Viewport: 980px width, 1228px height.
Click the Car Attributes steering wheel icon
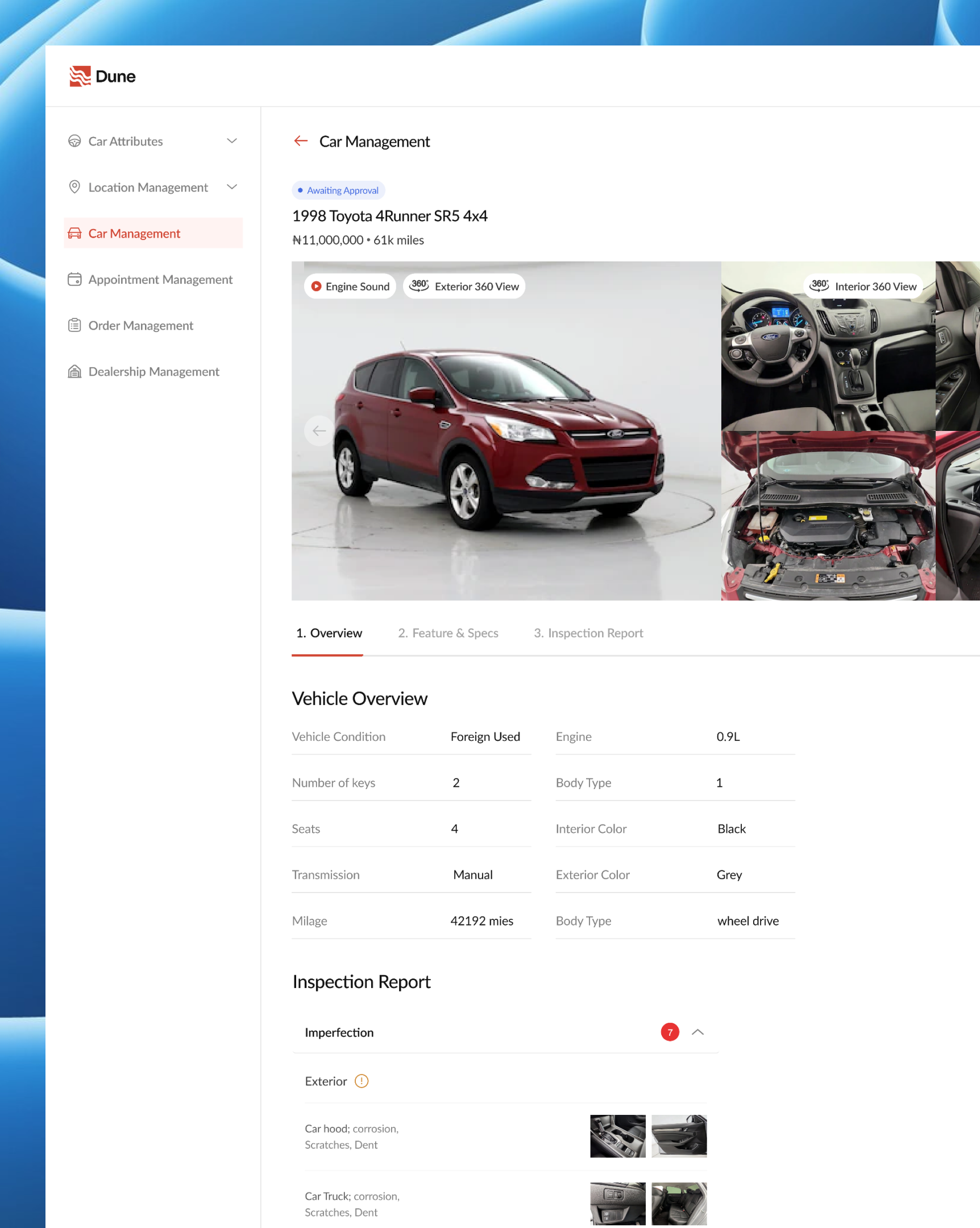coord(74,140)
